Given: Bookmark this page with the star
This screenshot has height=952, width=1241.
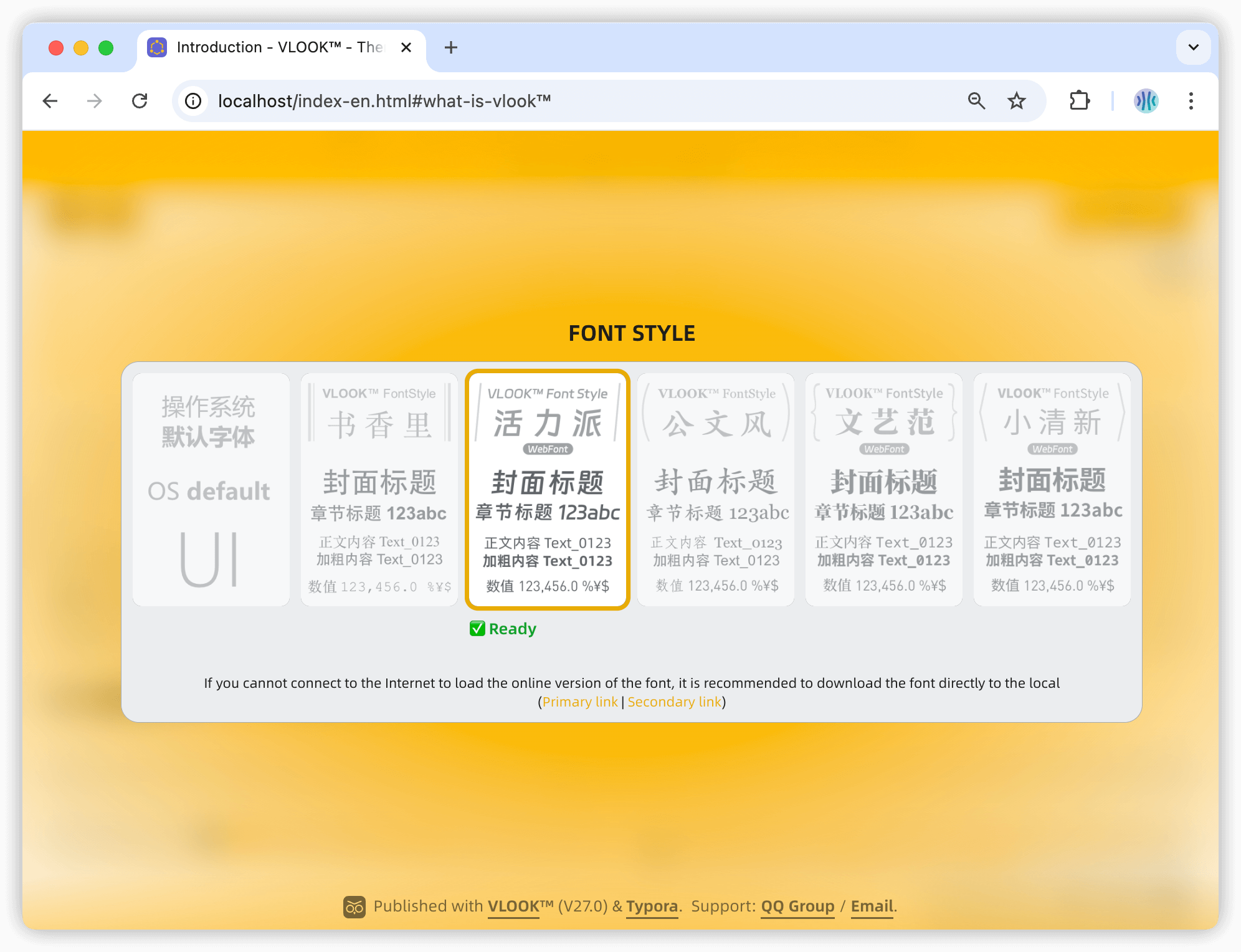Looking at the screenshot, I should pyautogui.click(x=1017, y=101).
